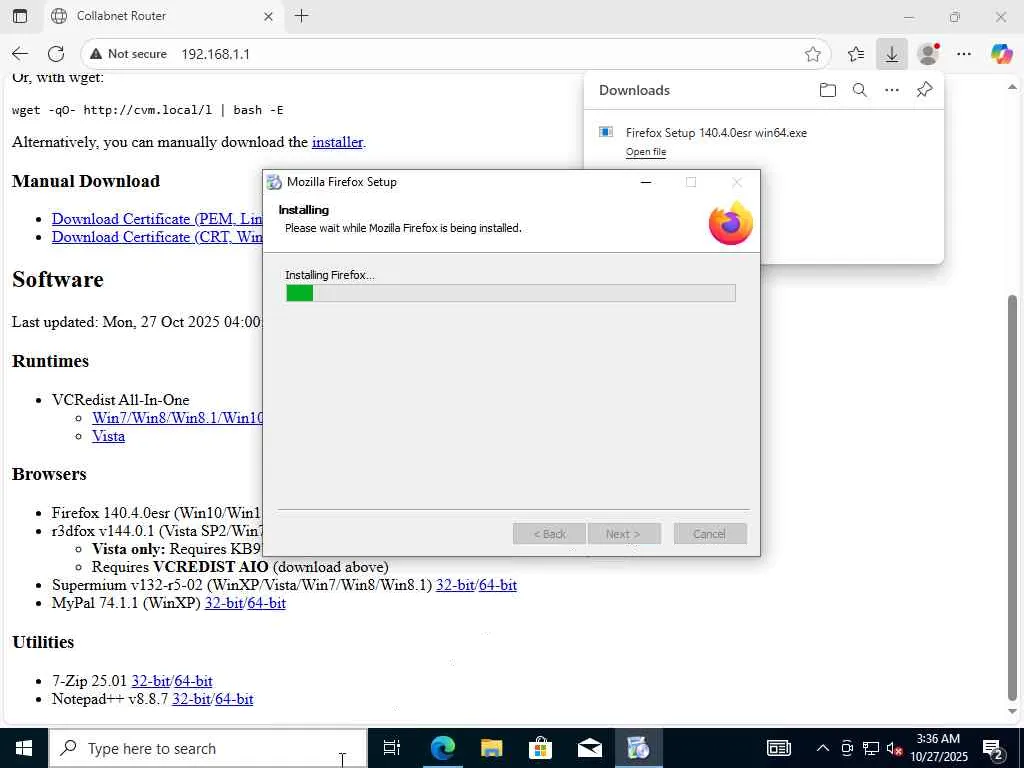Open Mail app from taskbar
The width and height of the screenshot is (1024, 768).
(x=589, y=748)
